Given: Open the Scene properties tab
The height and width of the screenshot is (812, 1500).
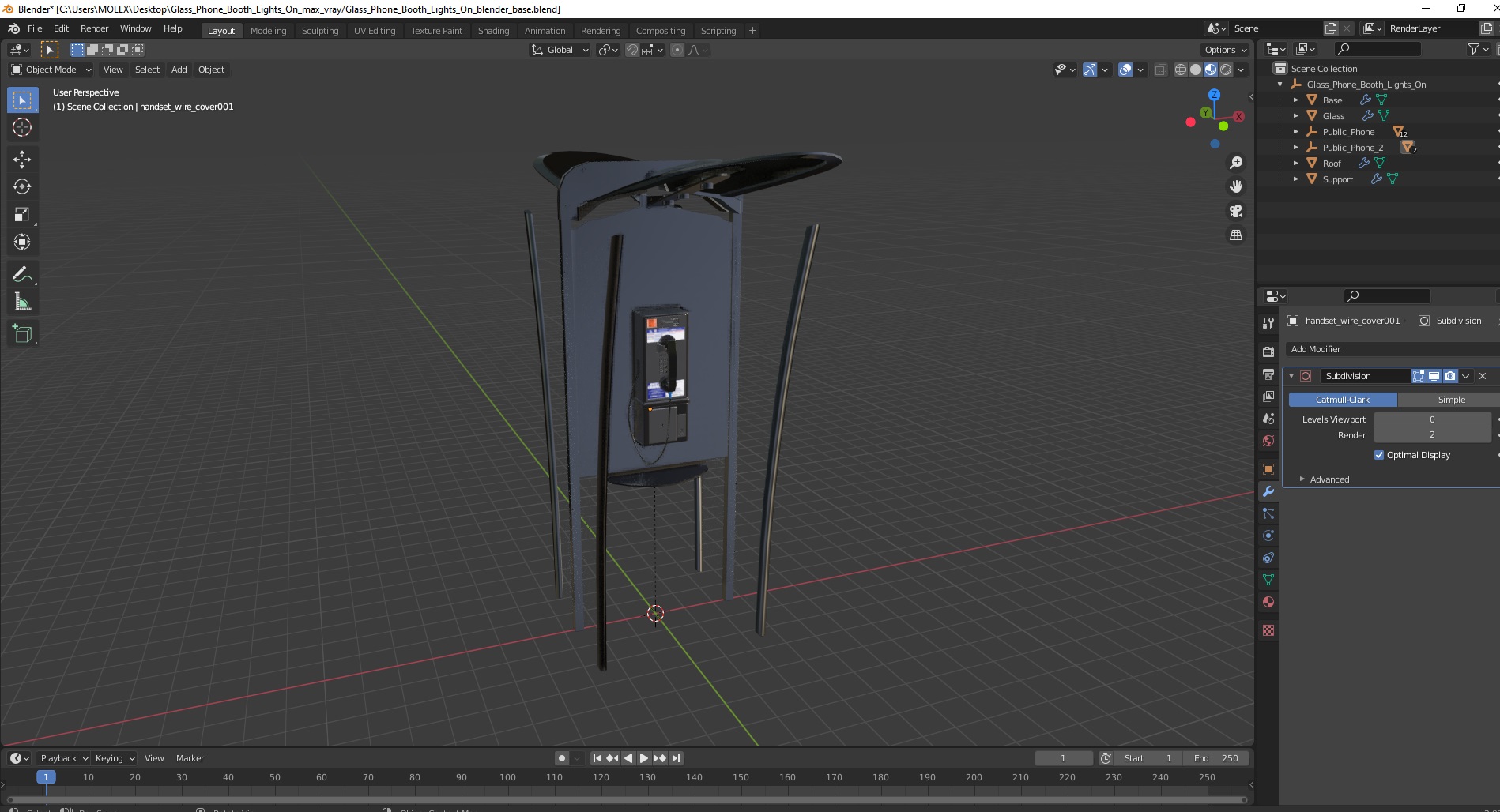Looking at the screenshot, I should tap(1268, 419).
